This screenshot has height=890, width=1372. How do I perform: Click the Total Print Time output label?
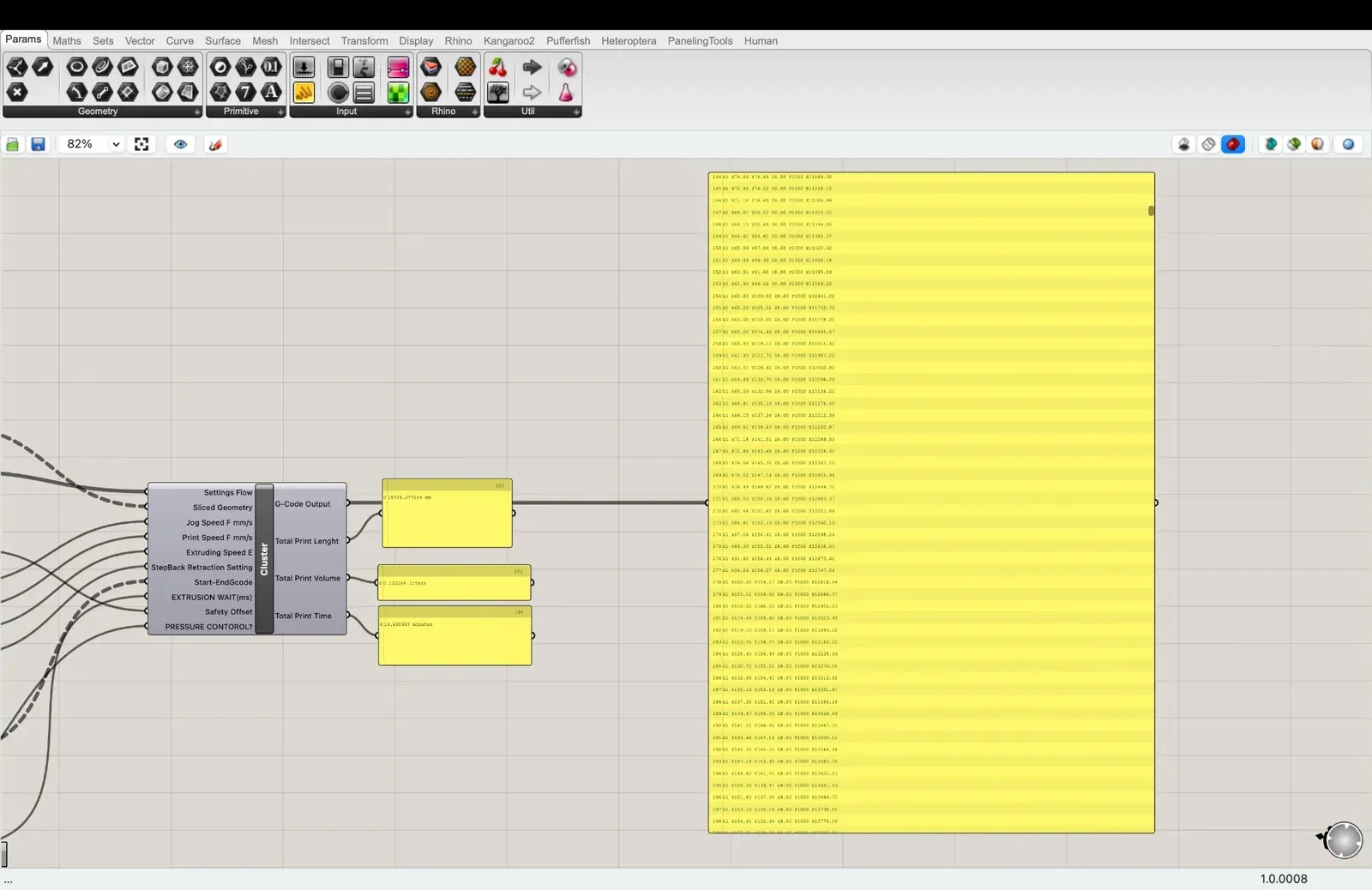pos(303,616)
